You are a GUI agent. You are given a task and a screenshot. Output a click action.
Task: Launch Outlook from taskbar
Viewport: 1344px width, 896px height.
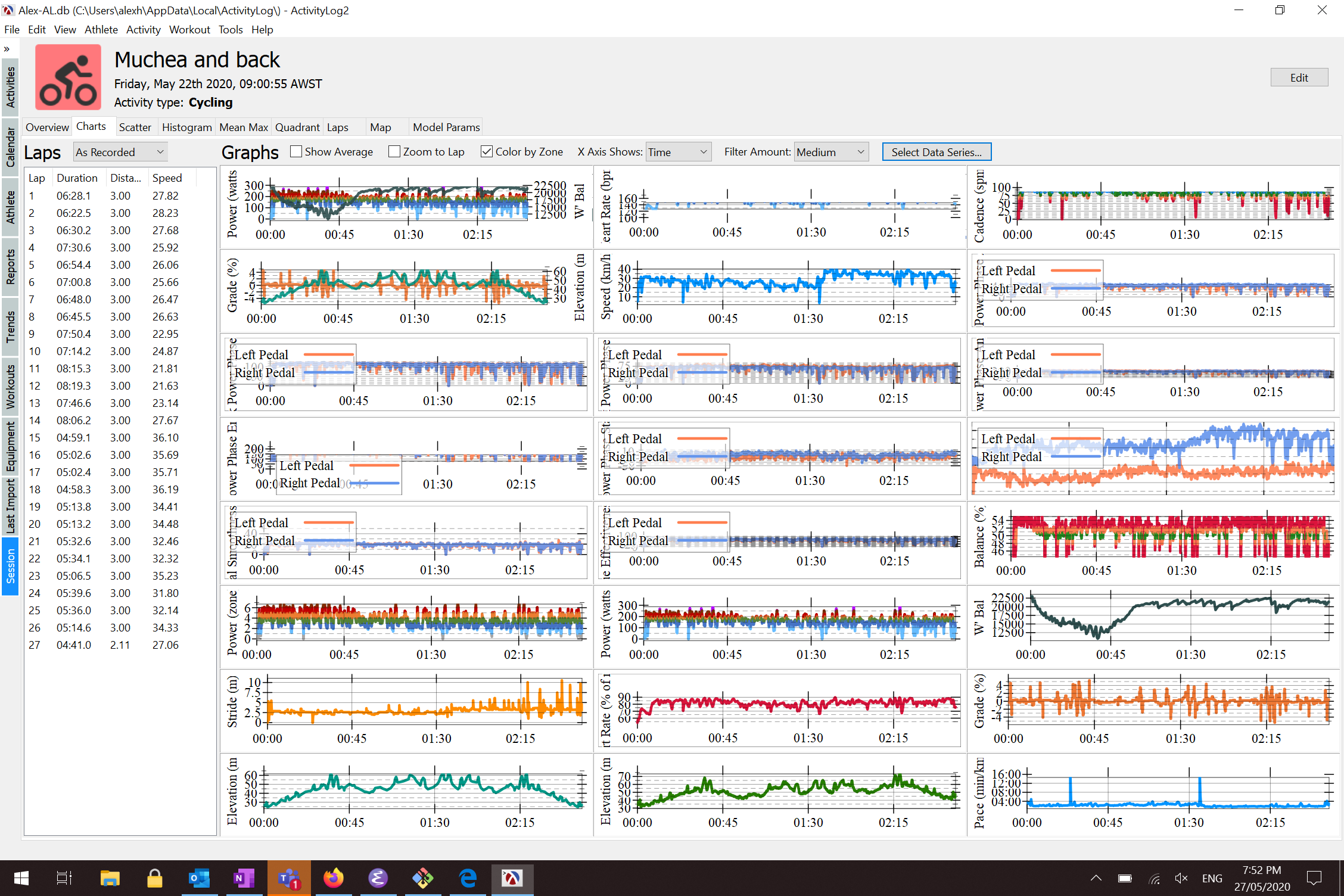tap(199, 878)
